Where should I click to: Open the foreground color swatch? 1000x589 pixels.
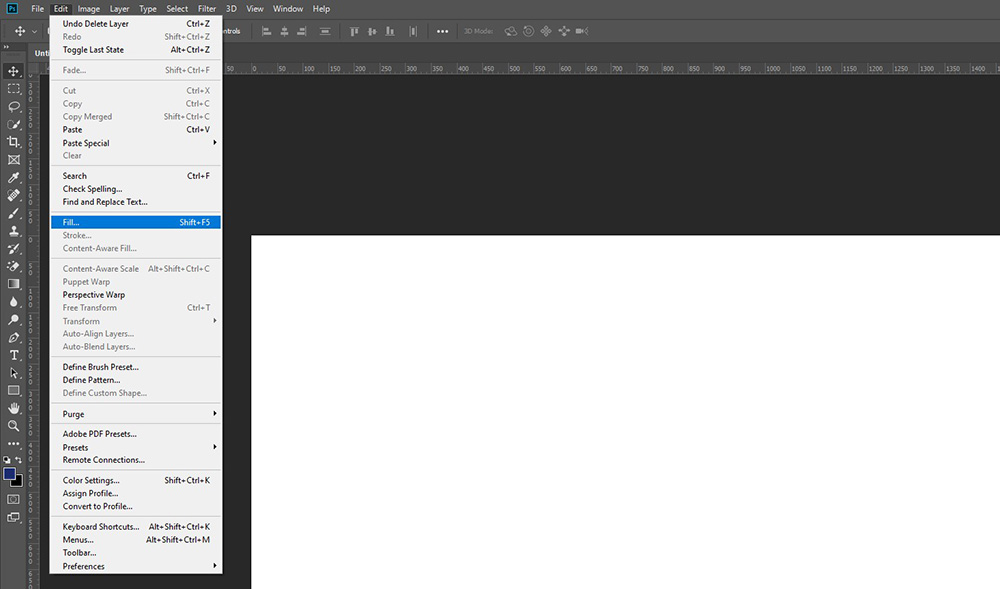click(x=10, y=474)
